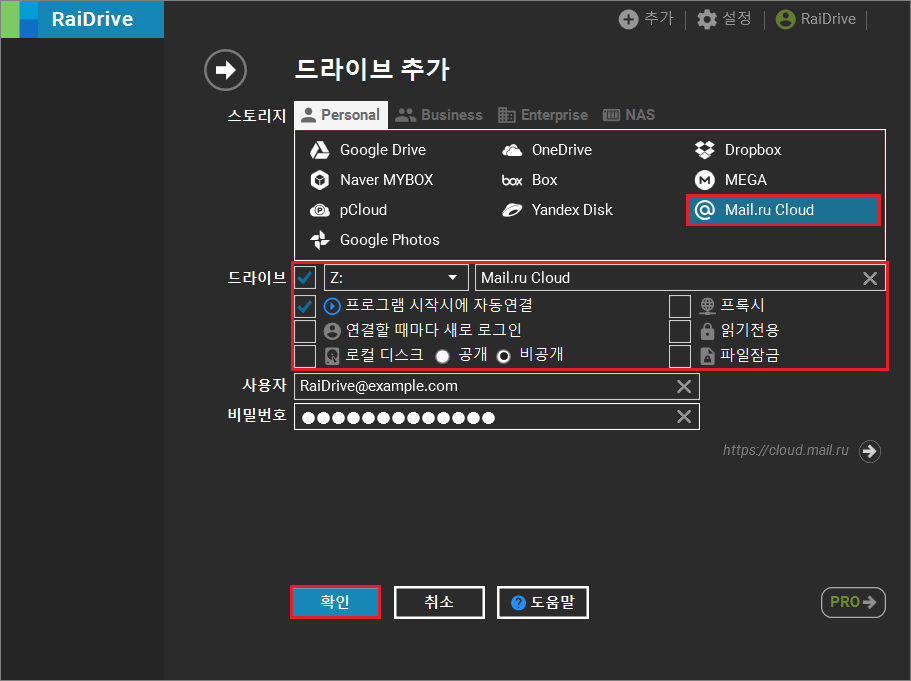The height and width of the screenshot is (681, 911).
Task: Click the 추가 plus icon
Action: coord(628,19)
